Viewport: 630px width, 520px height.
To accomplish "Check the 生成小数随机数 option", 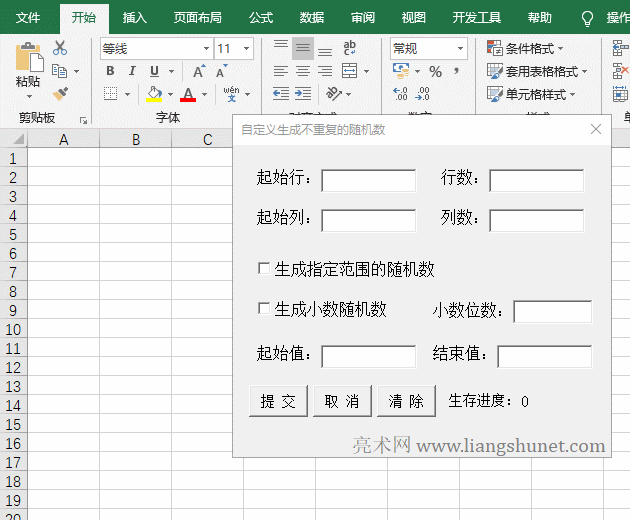I will (264, 309).
